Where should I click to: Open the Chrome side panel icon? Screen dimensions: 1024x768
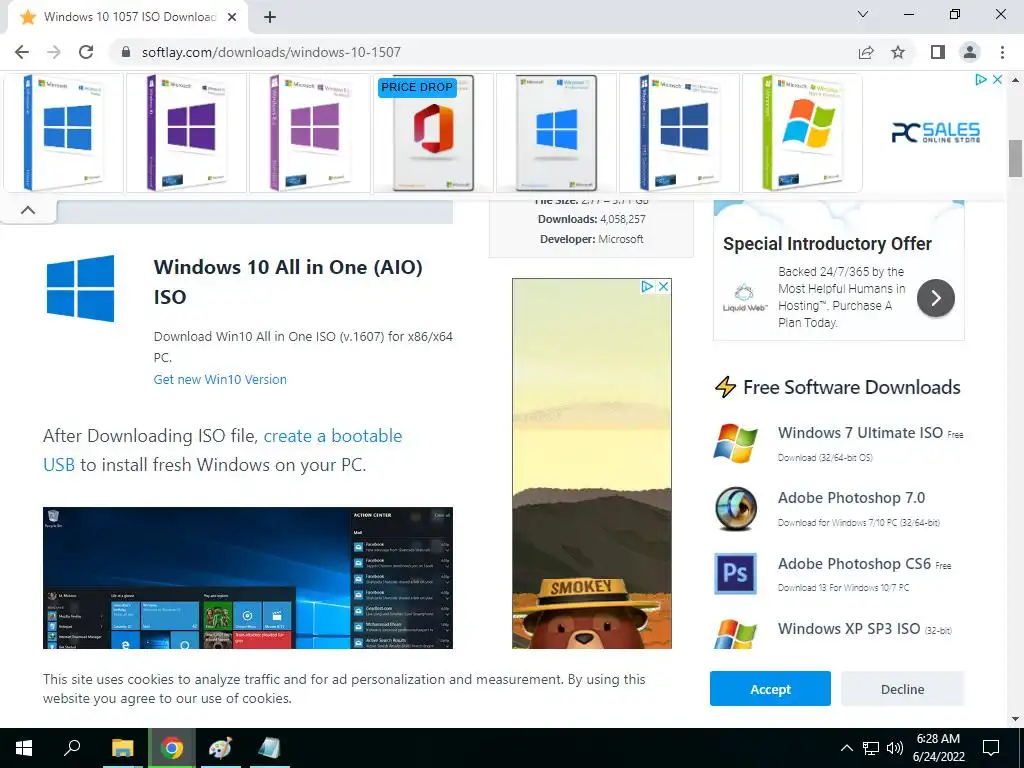click(938, 52)
